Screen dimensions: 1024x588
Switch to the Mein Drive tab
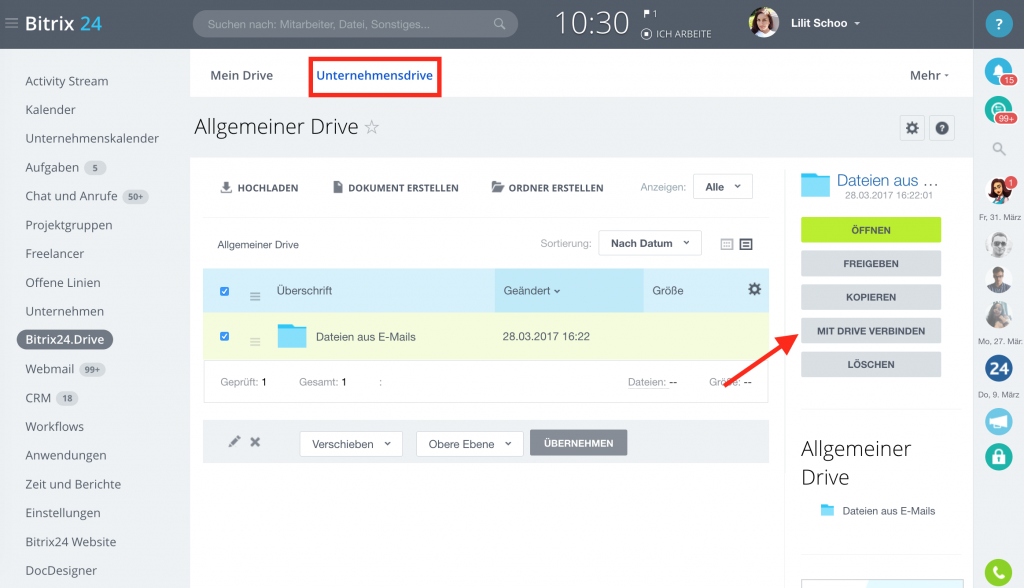pyautogui.click(x=242, y=75)
